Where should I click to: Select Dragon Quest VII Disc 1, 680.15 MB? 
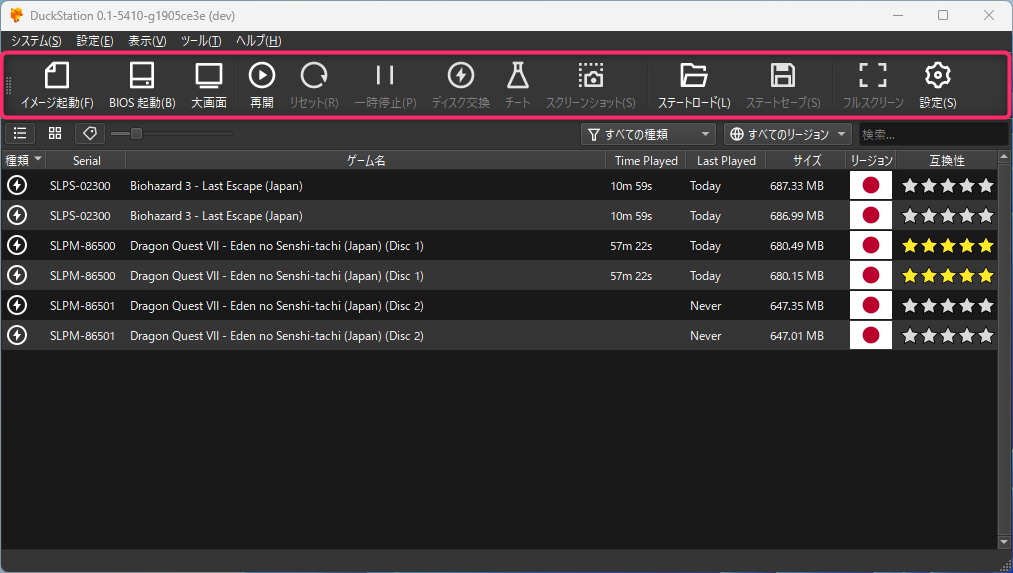pyautogui.click(x=499, y=276)
